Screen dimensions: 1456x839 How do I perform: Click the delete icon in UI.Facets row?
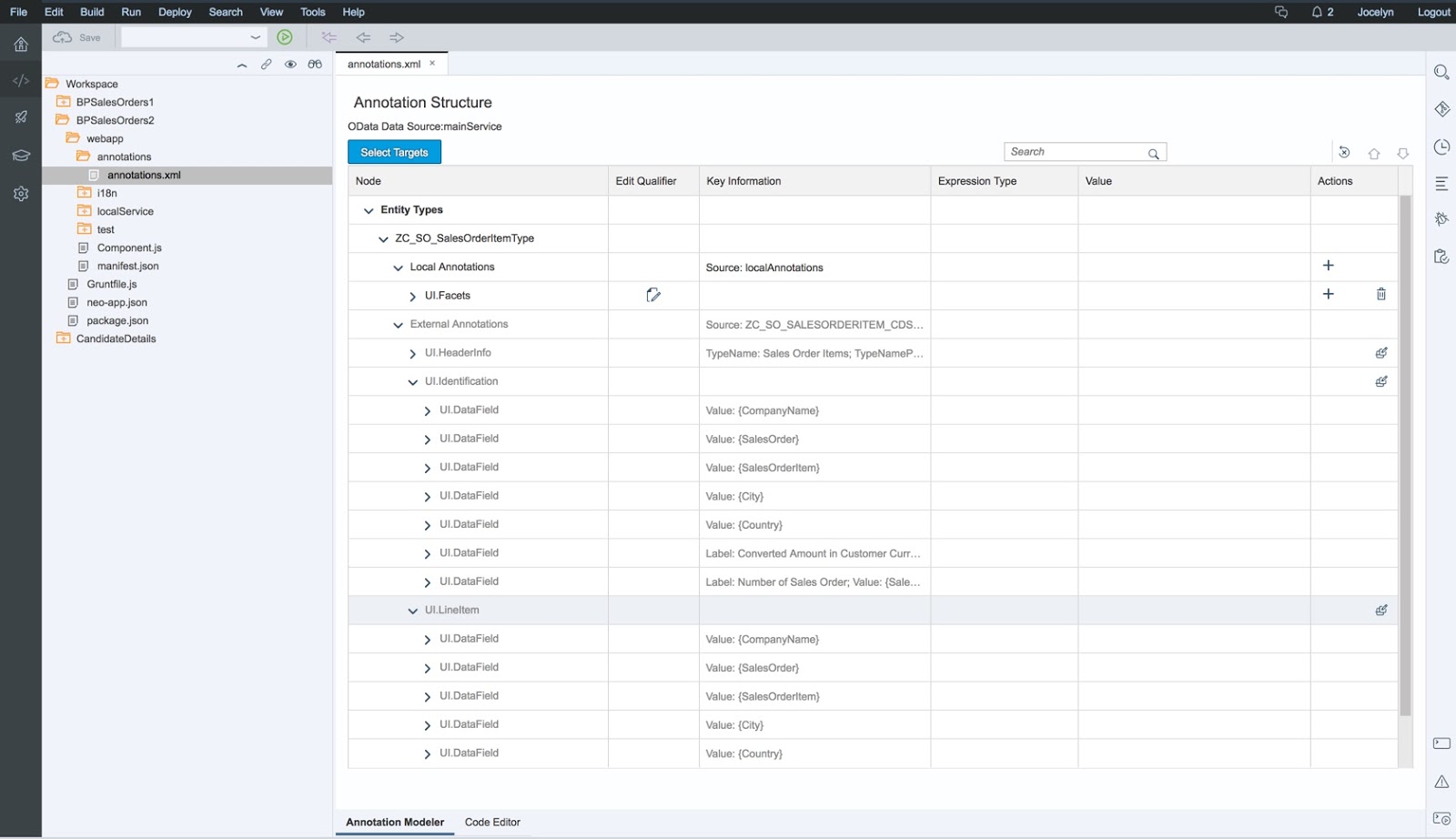(x=1380, y=294)
